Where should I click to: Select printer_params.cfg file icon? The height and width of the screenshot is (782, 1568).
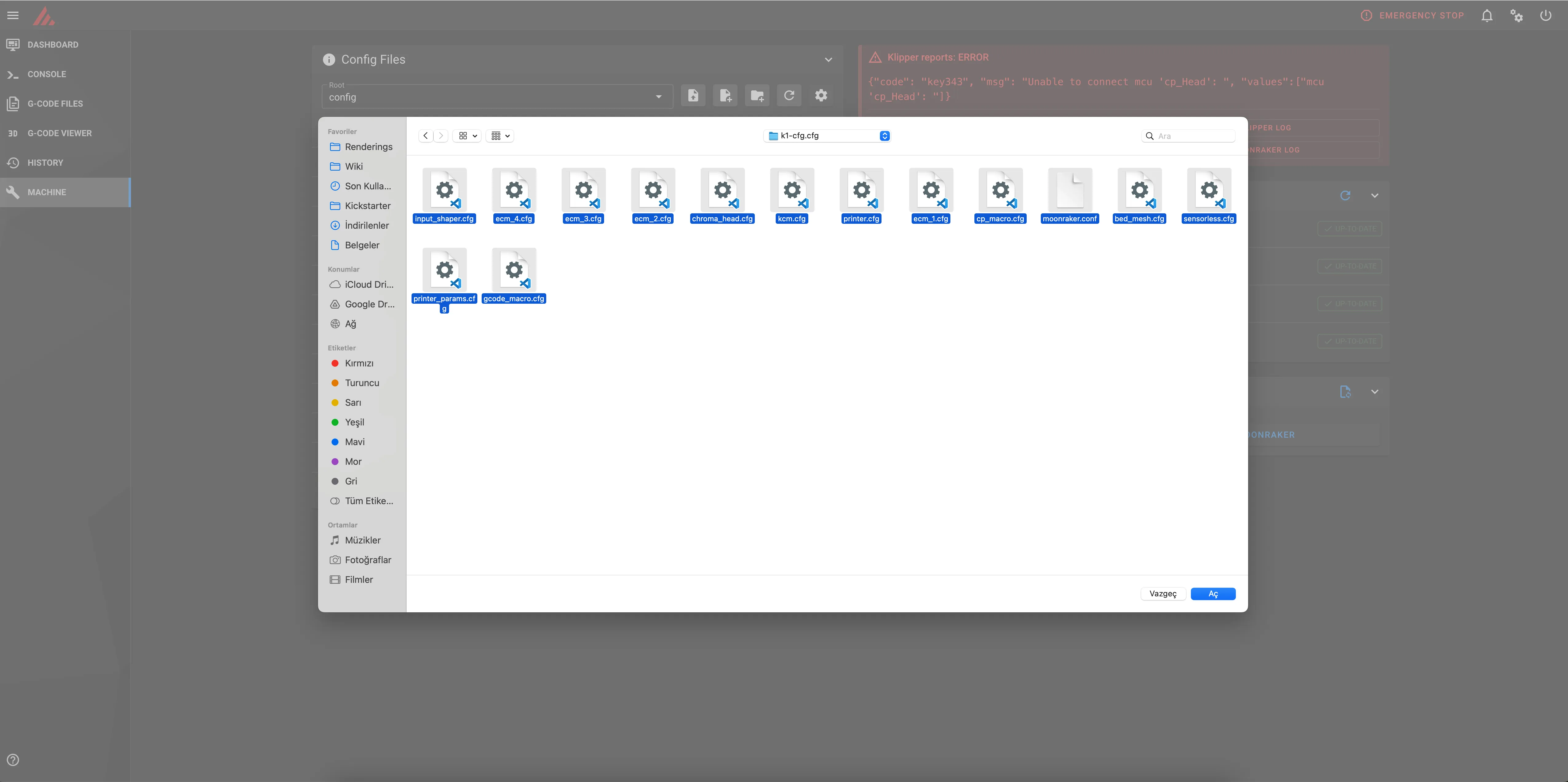tap(444, 270)
